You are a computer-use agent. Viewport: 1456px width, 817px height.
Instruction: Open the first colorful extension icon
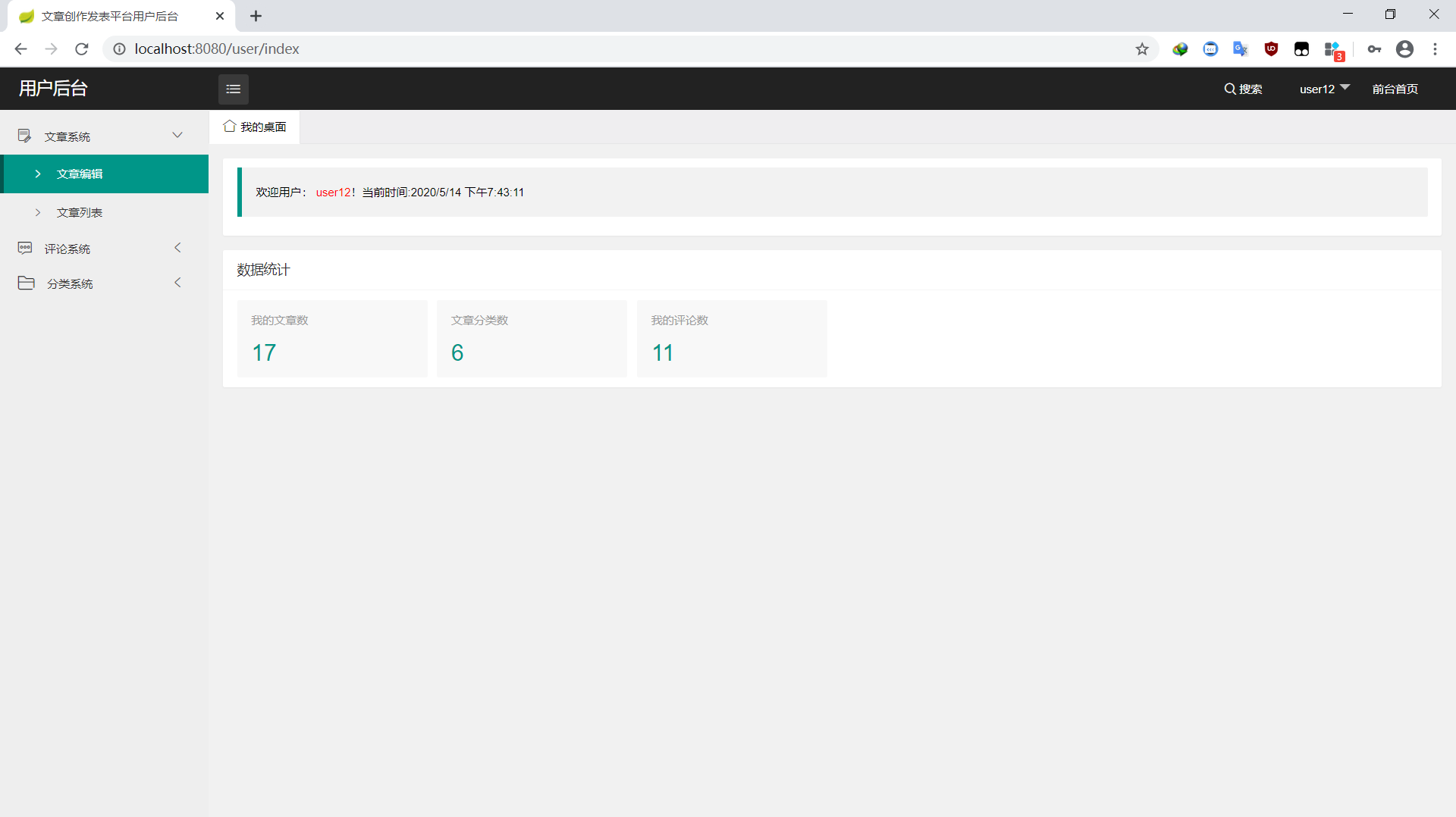(1180, 49)
